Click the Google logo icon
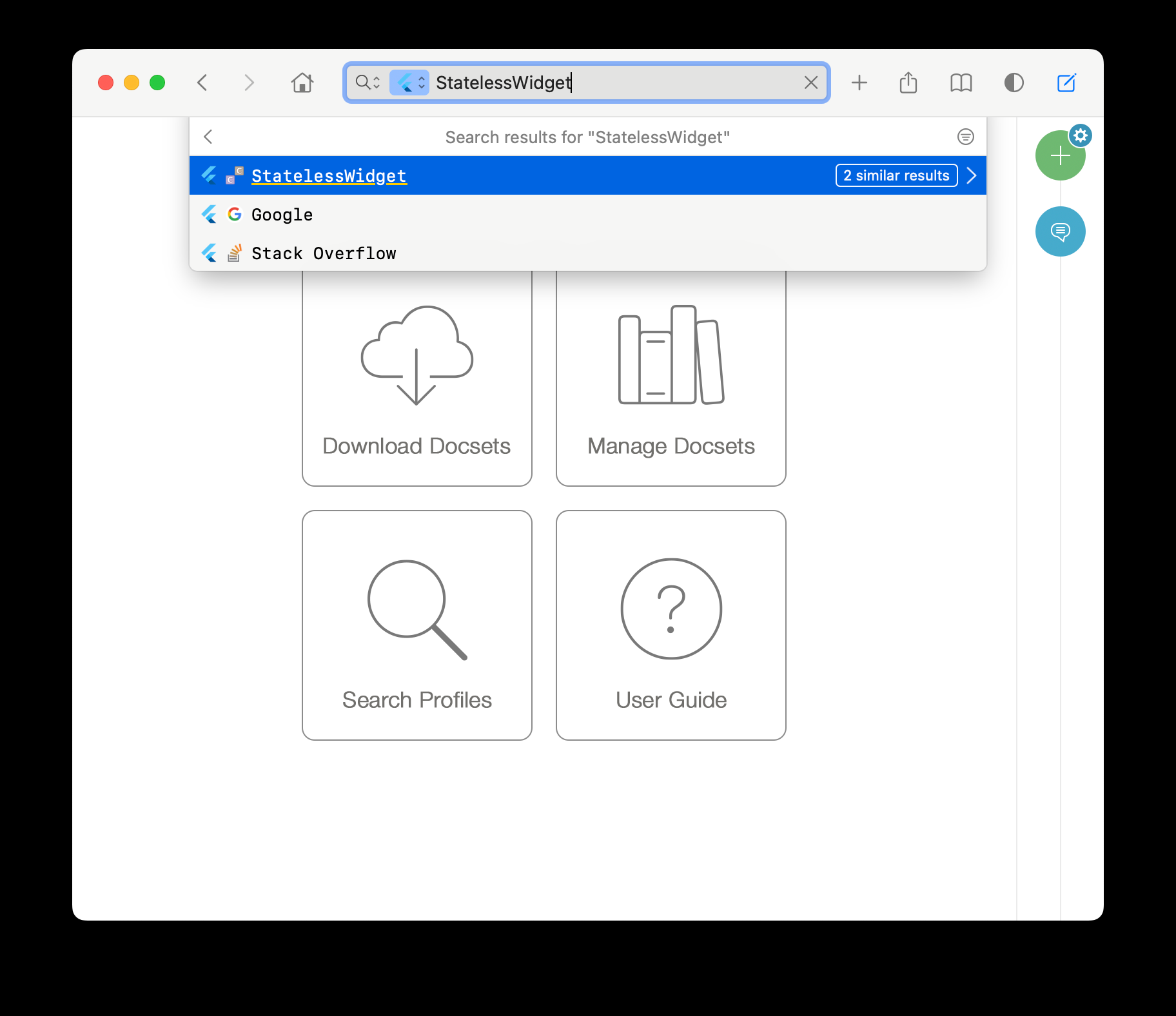This screenshot has height=1016, width=1176. coord(235,214)
